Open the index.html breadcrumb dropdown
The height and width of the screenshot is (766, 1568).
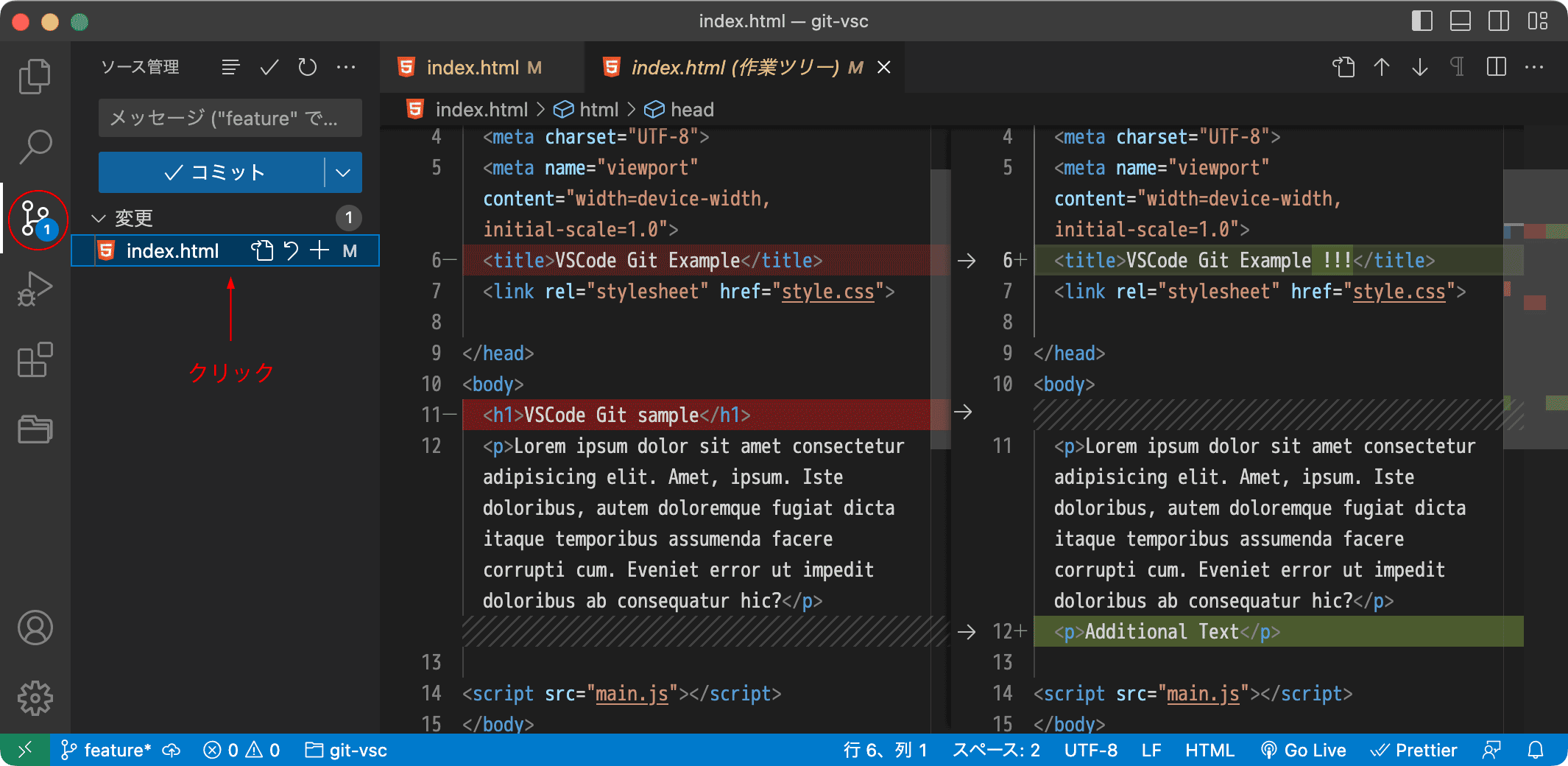pos(468,110)
